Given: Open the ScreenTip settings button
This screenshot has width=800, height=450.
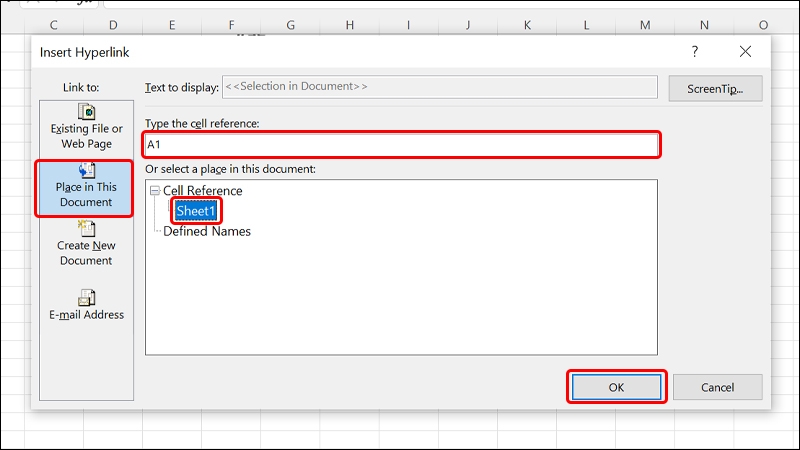Looking at the screenshot, I should point(715,89).
